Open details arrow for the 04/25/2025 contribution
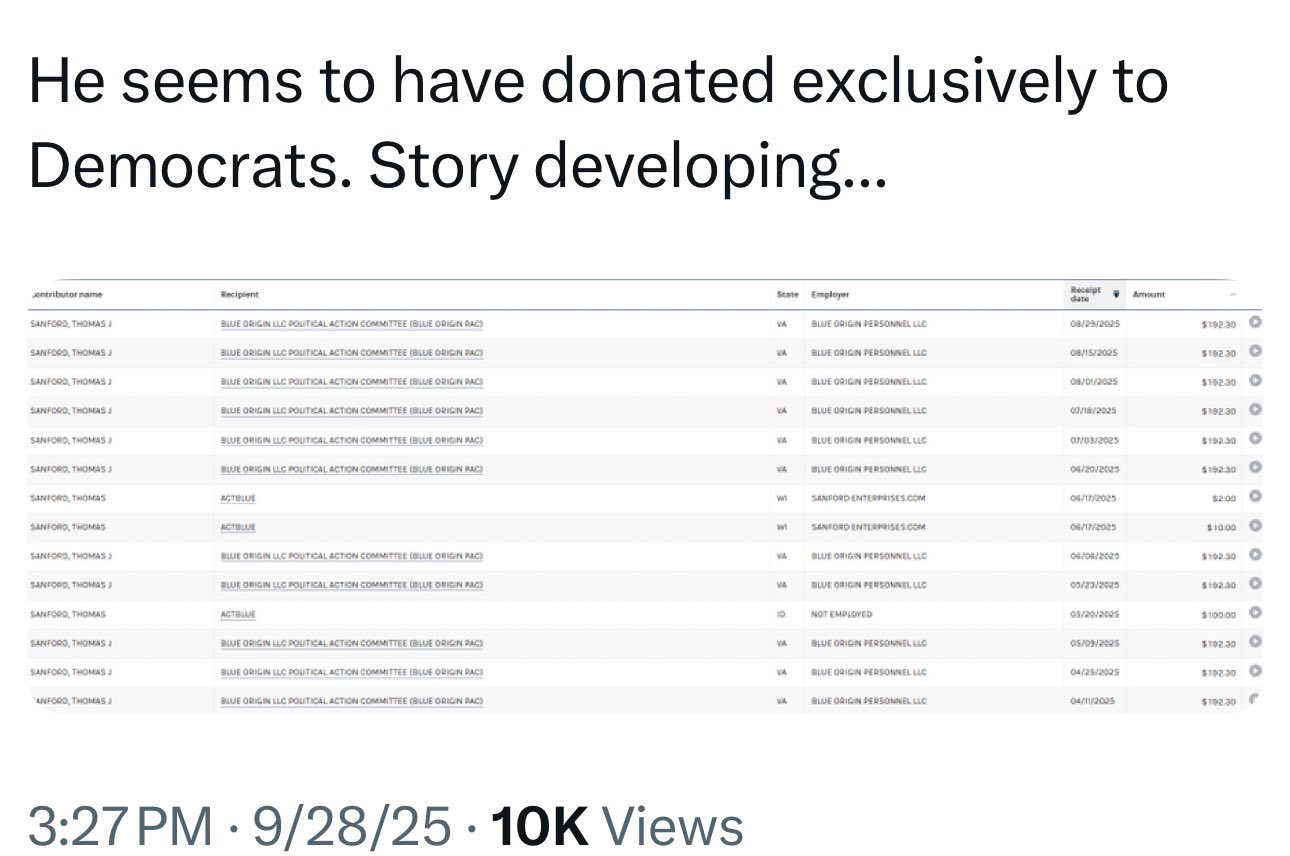This screenshot has height=856, width=1290. pos(1256,671)
